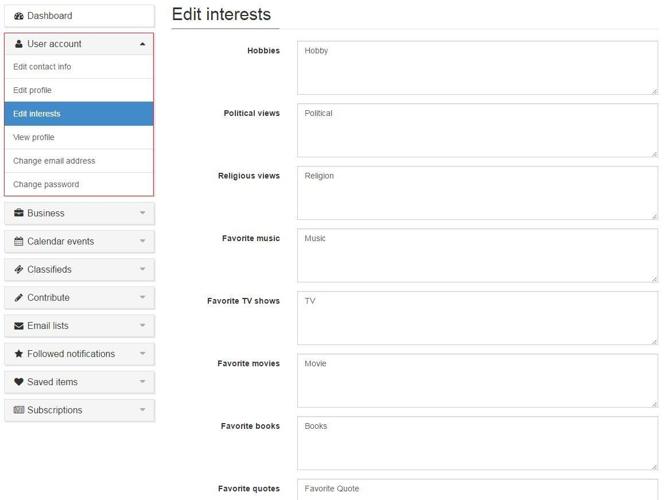Viewport: 668px width, 500px height.
Task: Click the Religious views resize handle
Action: 654,217
